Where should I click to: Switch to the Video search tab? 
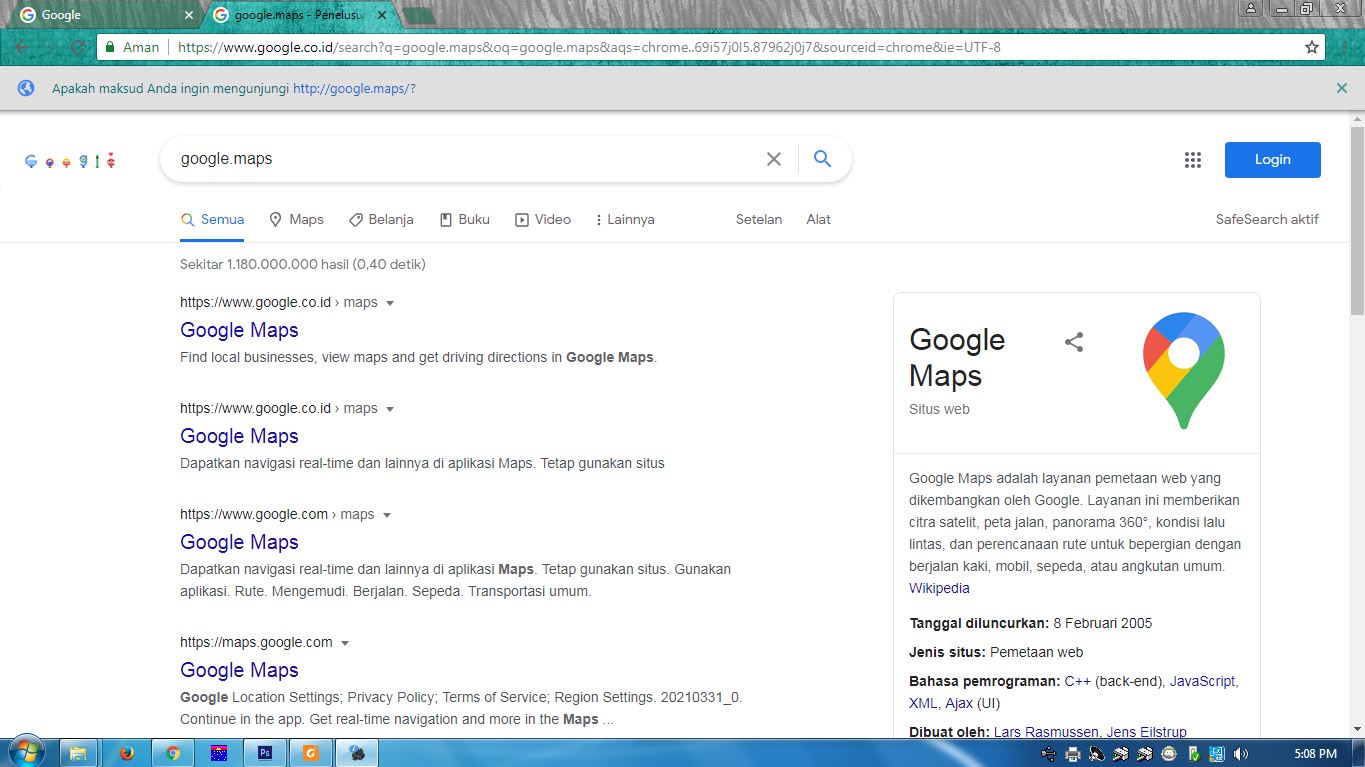click(543, 219)
